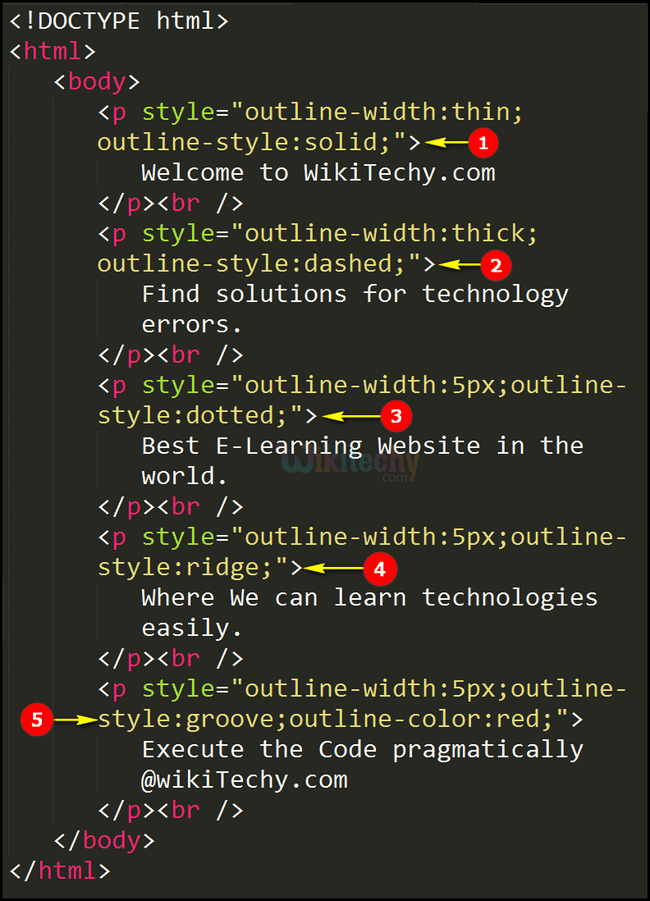Select the red annotation badge numbered 4
The image size is (650, 901).
point(379,569)
